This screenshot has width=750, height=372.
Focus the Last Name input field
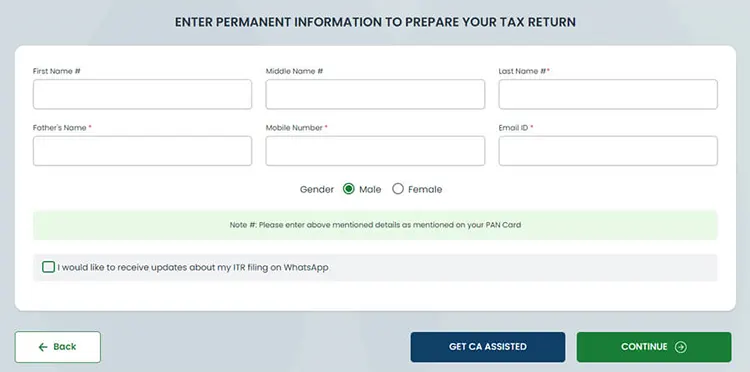pyautogui.click(x=608, y=94)
